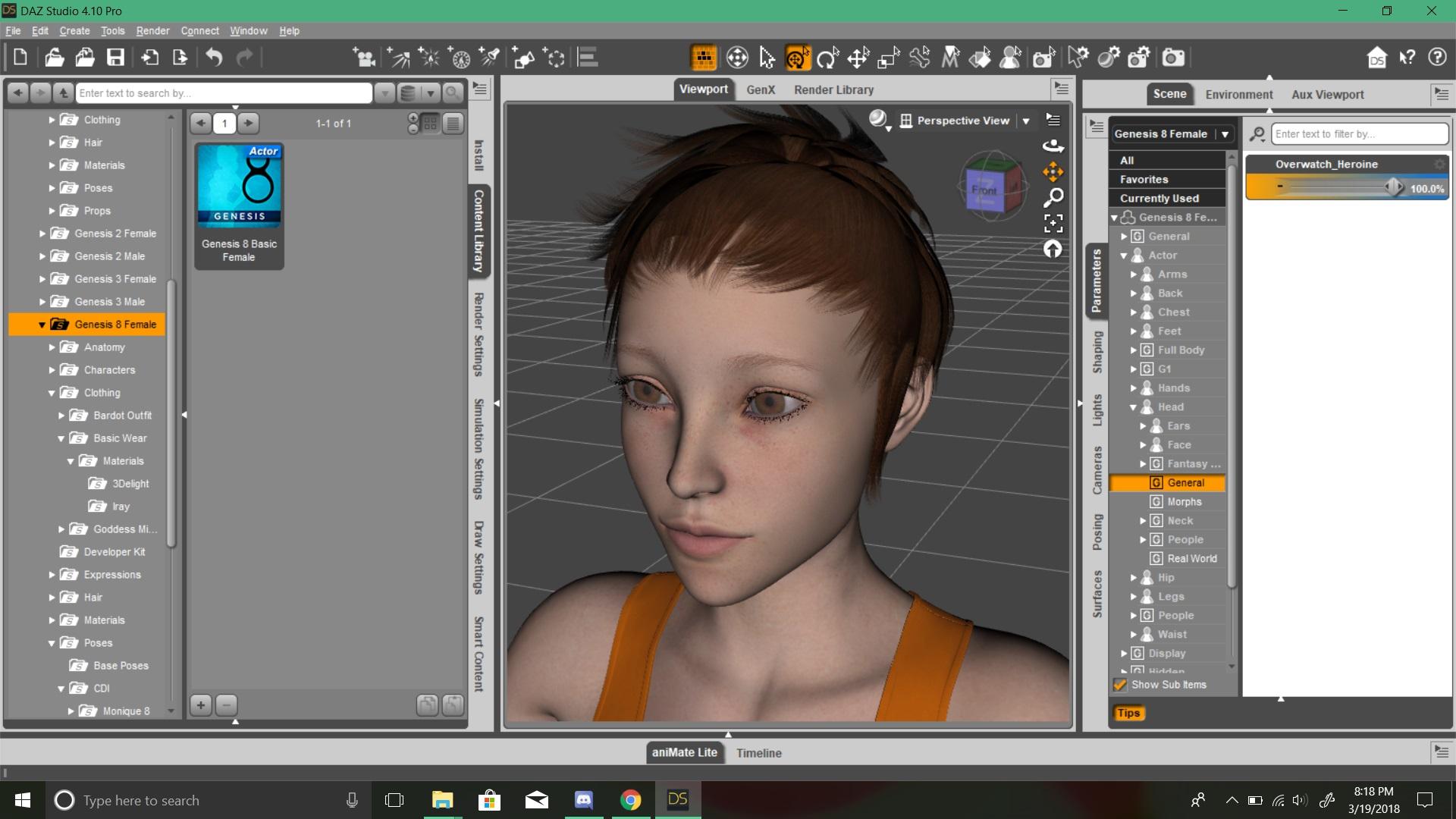Open the Render menu
This screenshot has width=1456, height=819.
[152, 31]
